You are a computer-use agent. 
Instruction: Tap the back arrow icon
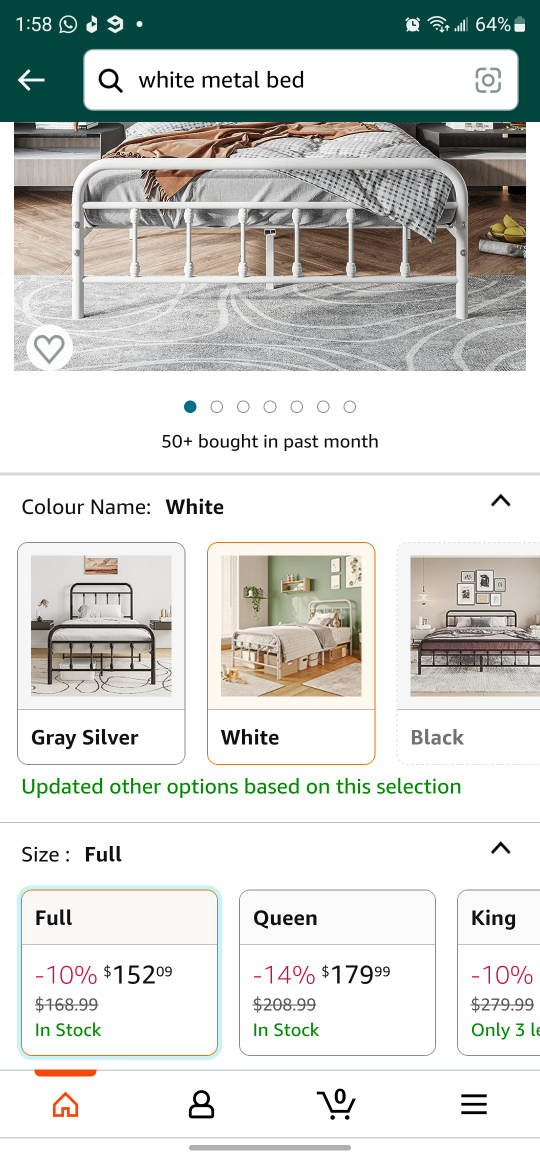31,80
